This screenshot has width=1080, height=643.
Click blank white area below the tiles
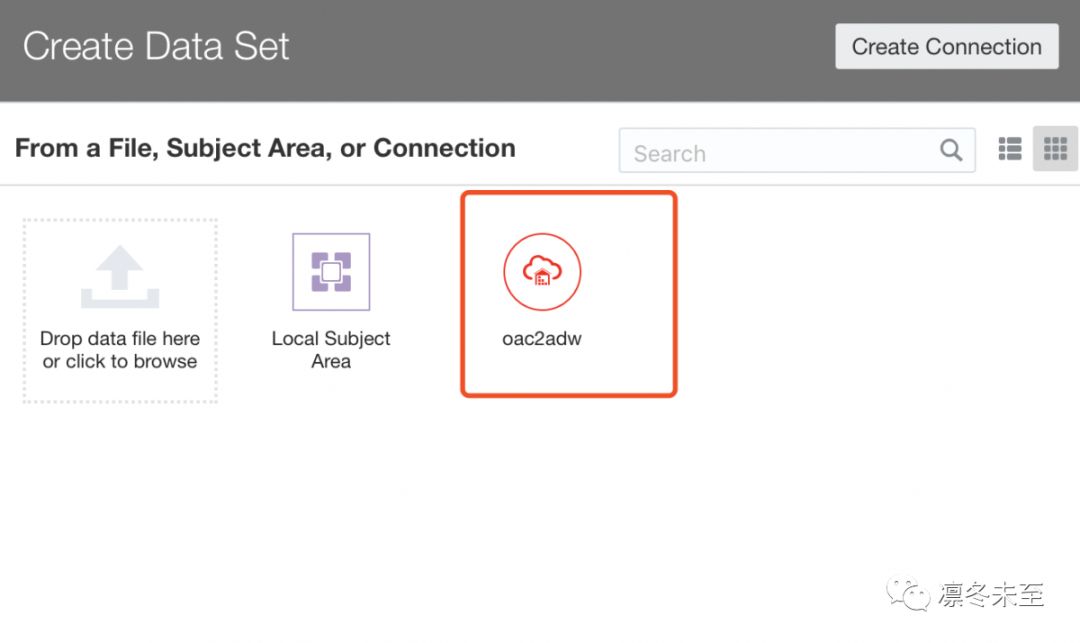click(500, 520)
